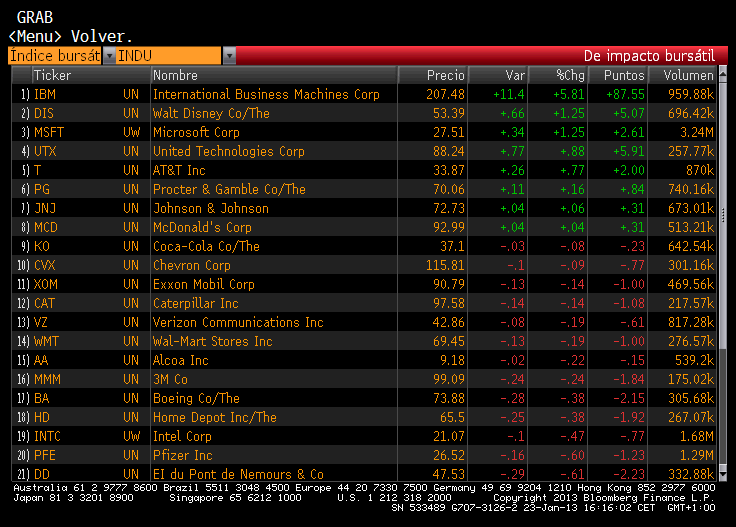Select the DIS ticker
This screenshot has width=736, height=527.
[44, 114]
